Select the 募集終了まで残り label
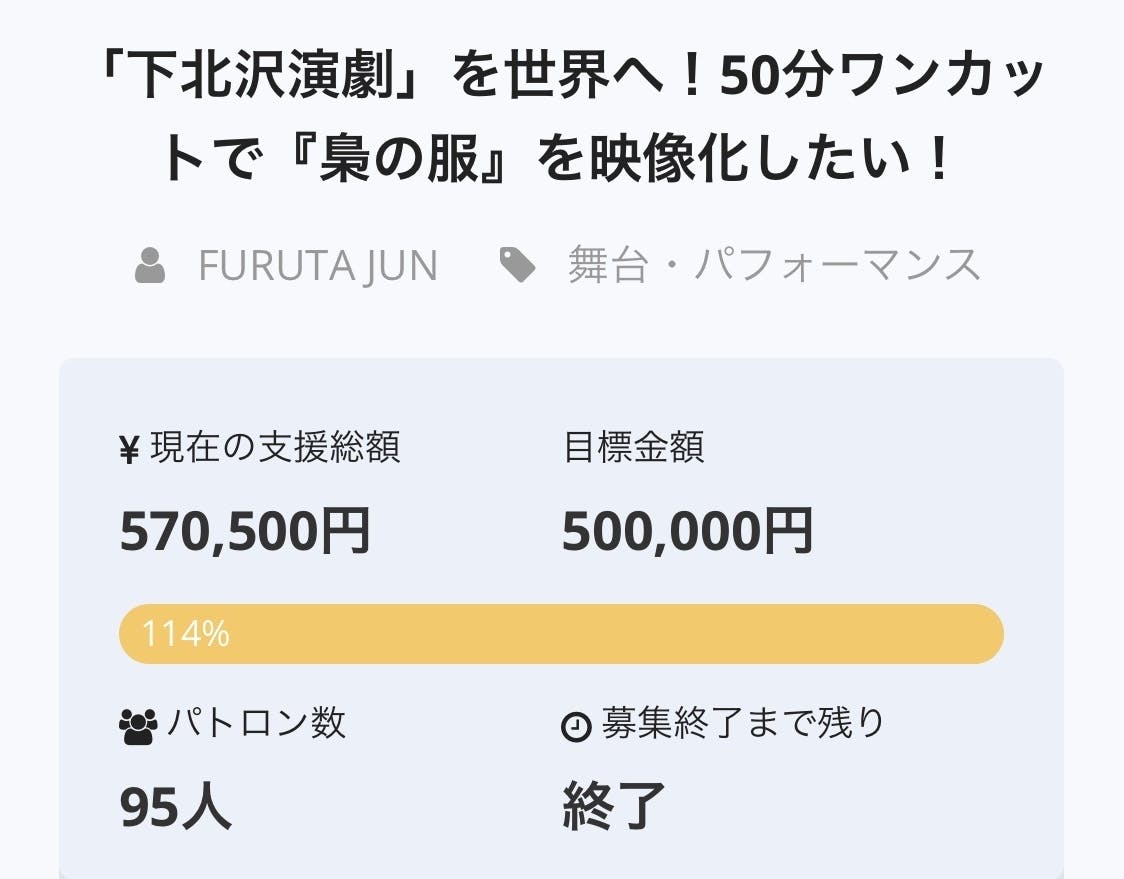 743,722
